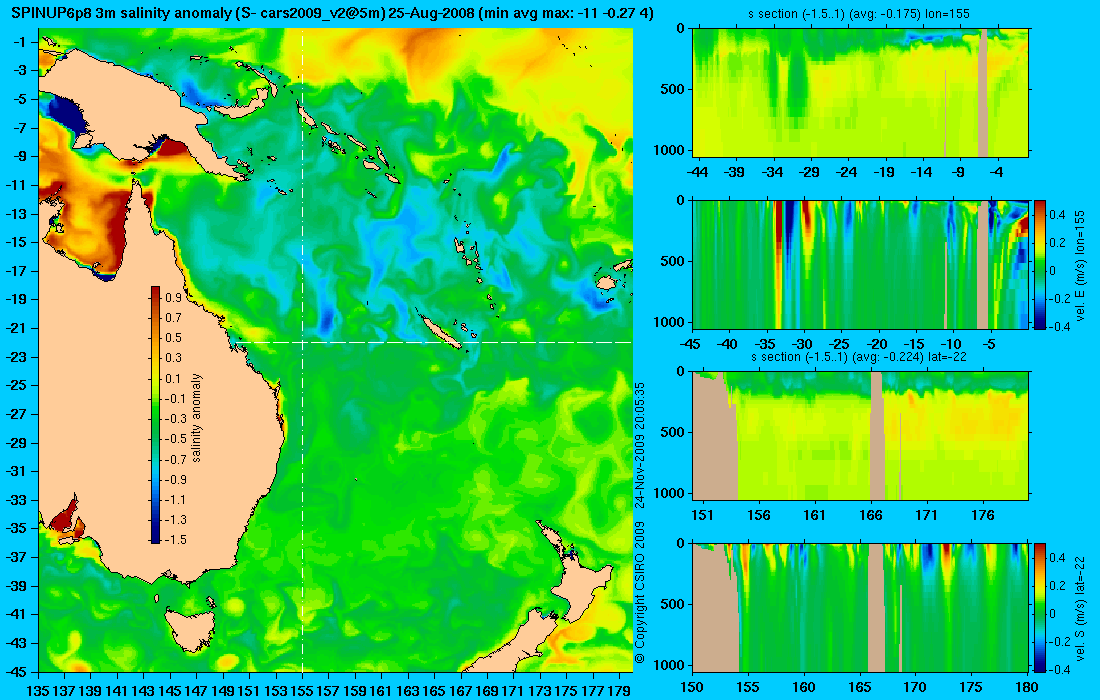
Task: Click the SPINUP6p8 salinity anomaly title text
Action: [x=333, y=13]
